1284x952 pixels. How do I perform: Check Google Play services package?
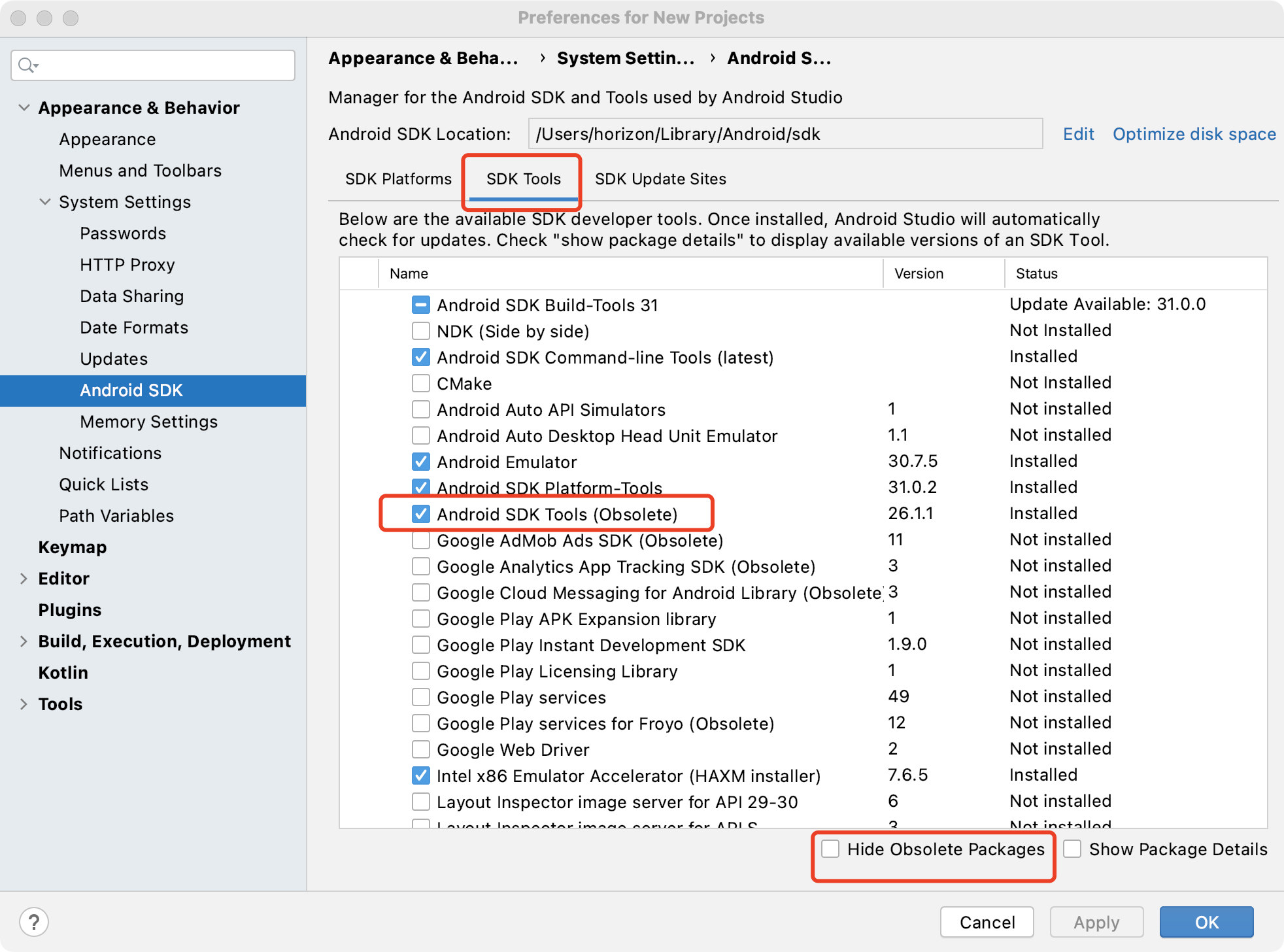(x=421, y=697)
